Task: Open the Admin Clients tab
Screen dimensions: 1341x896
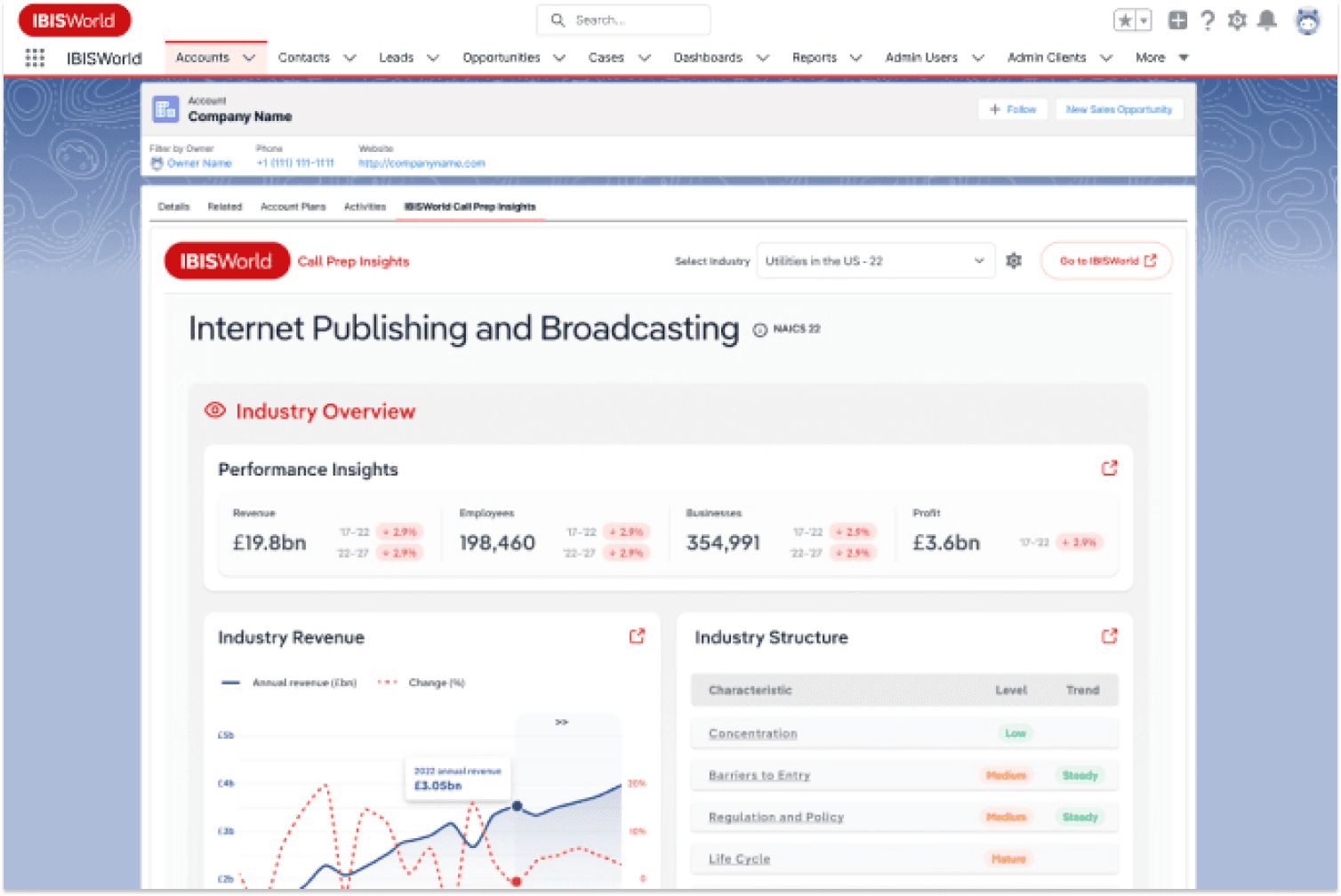Action: pos(1047,58)
